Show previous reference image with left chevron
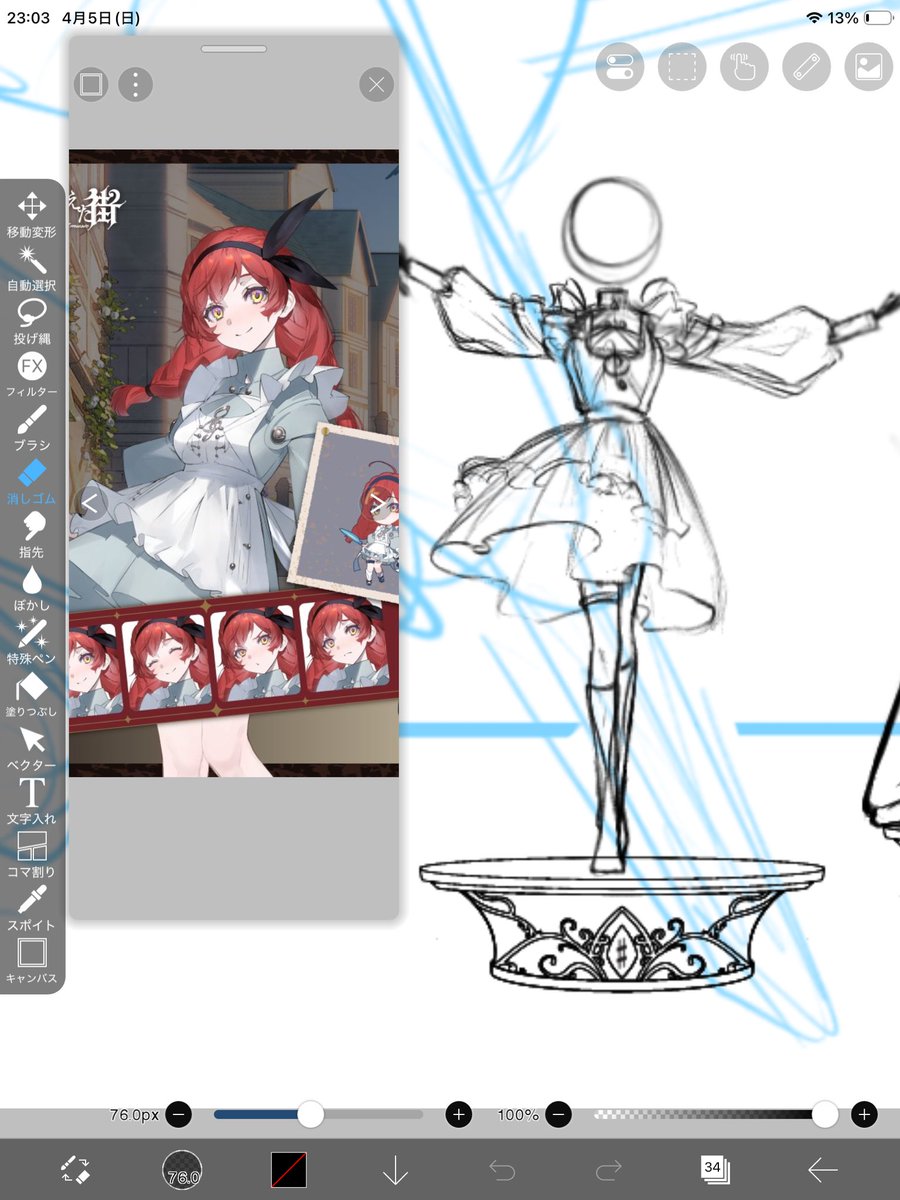The image size is (900, 1200). coord(89,503)
